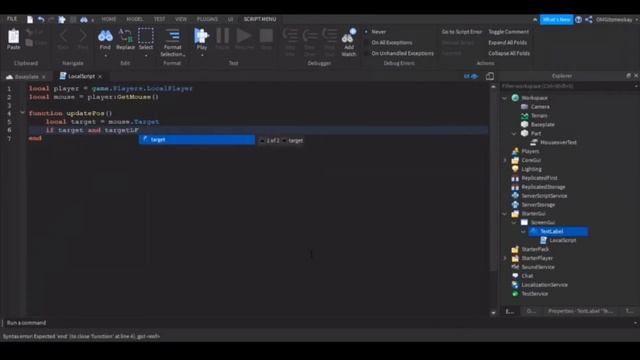Viewport: 640px width, 360px height.
Task: Click the Navigate Back arrow
Action: pos(63,36)
